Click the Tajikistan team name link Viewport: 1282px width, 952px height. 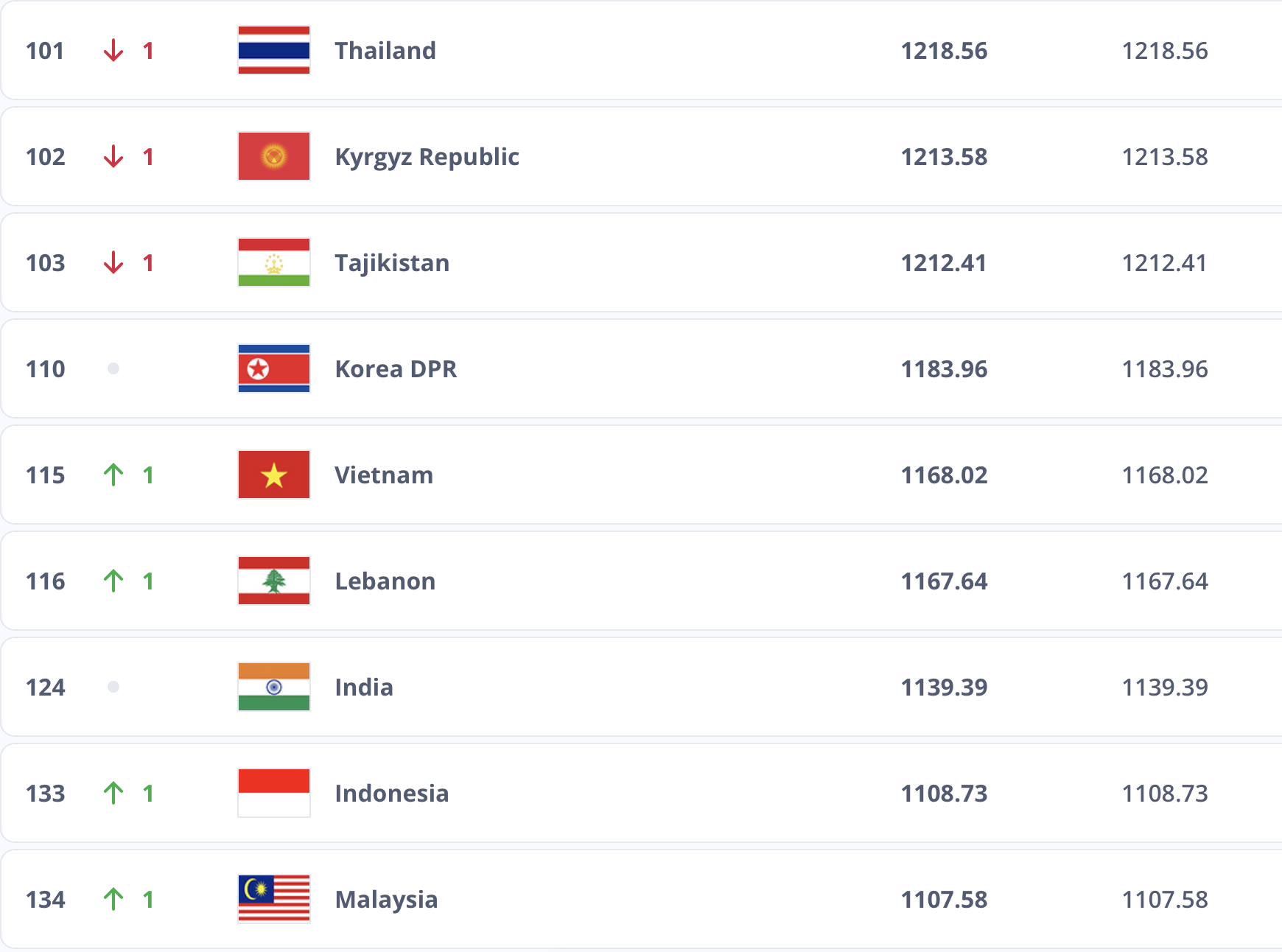pos(392,262)
